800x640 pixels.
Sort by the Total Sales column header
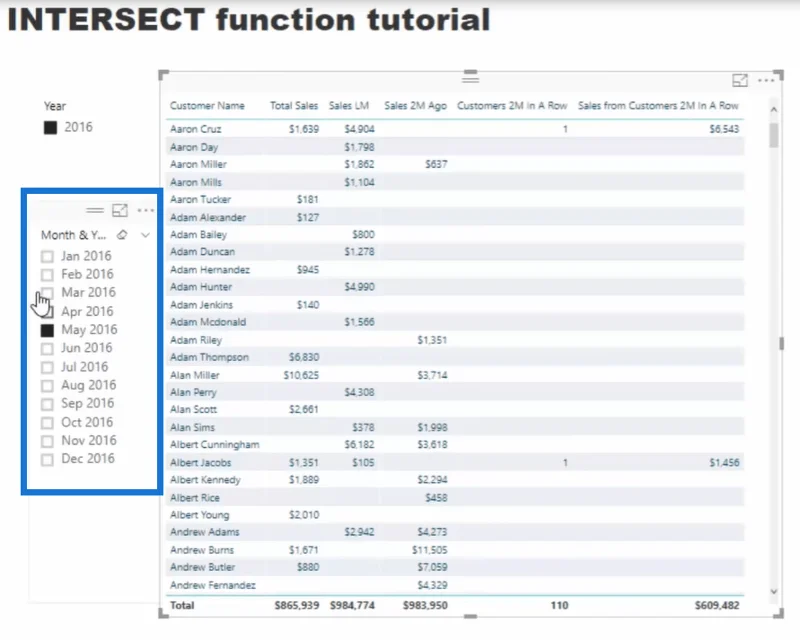[x=294, y=106]
